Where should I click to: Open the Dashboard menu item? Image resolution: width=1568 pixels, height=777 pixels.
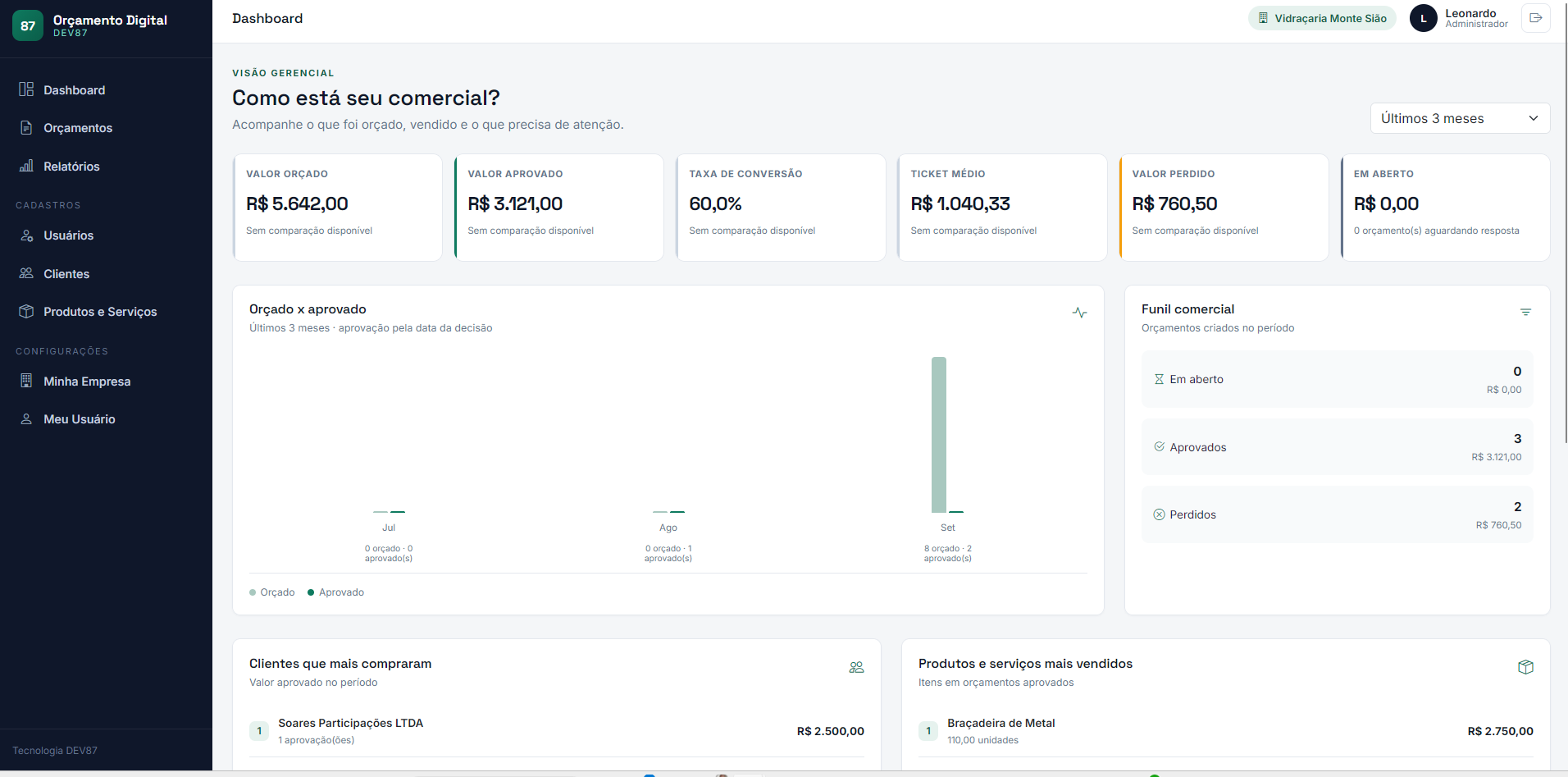pos(106,90)
